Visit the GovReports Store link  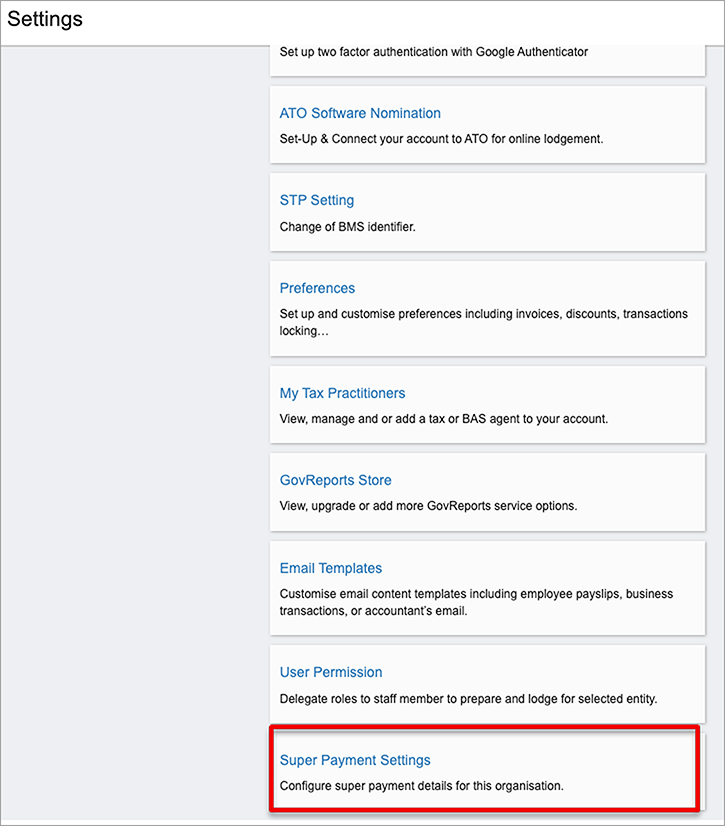[336, 480]
